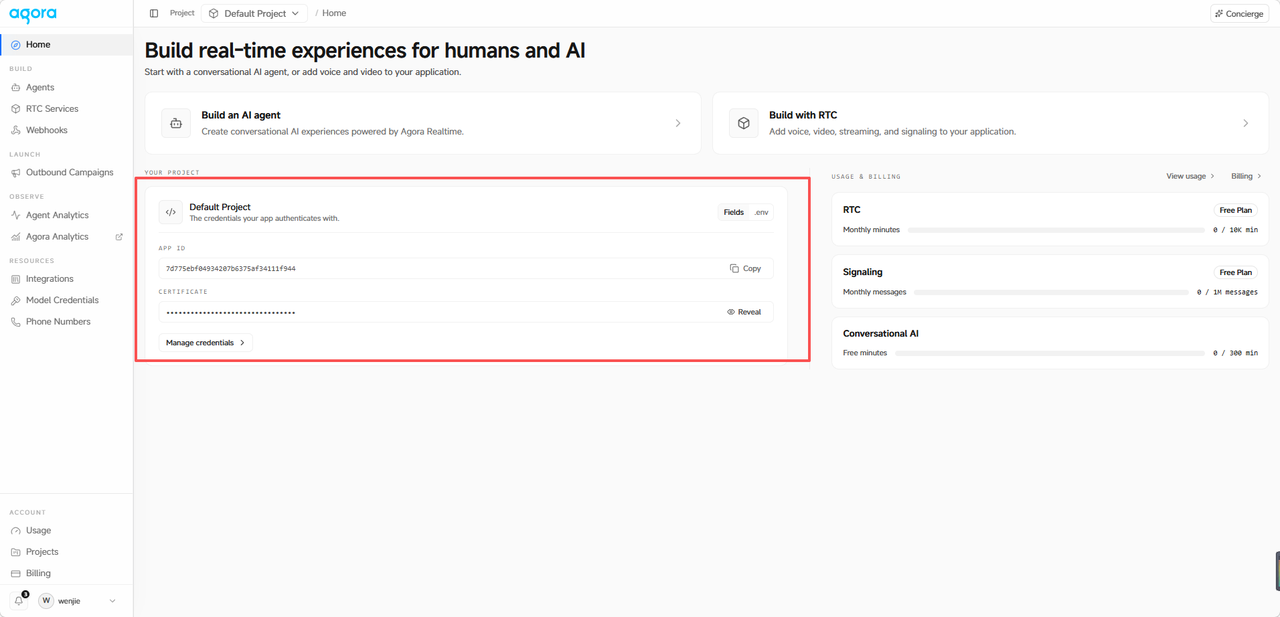Click the chevron next to View usage

pyautogui.click(x=1213, y=176)
